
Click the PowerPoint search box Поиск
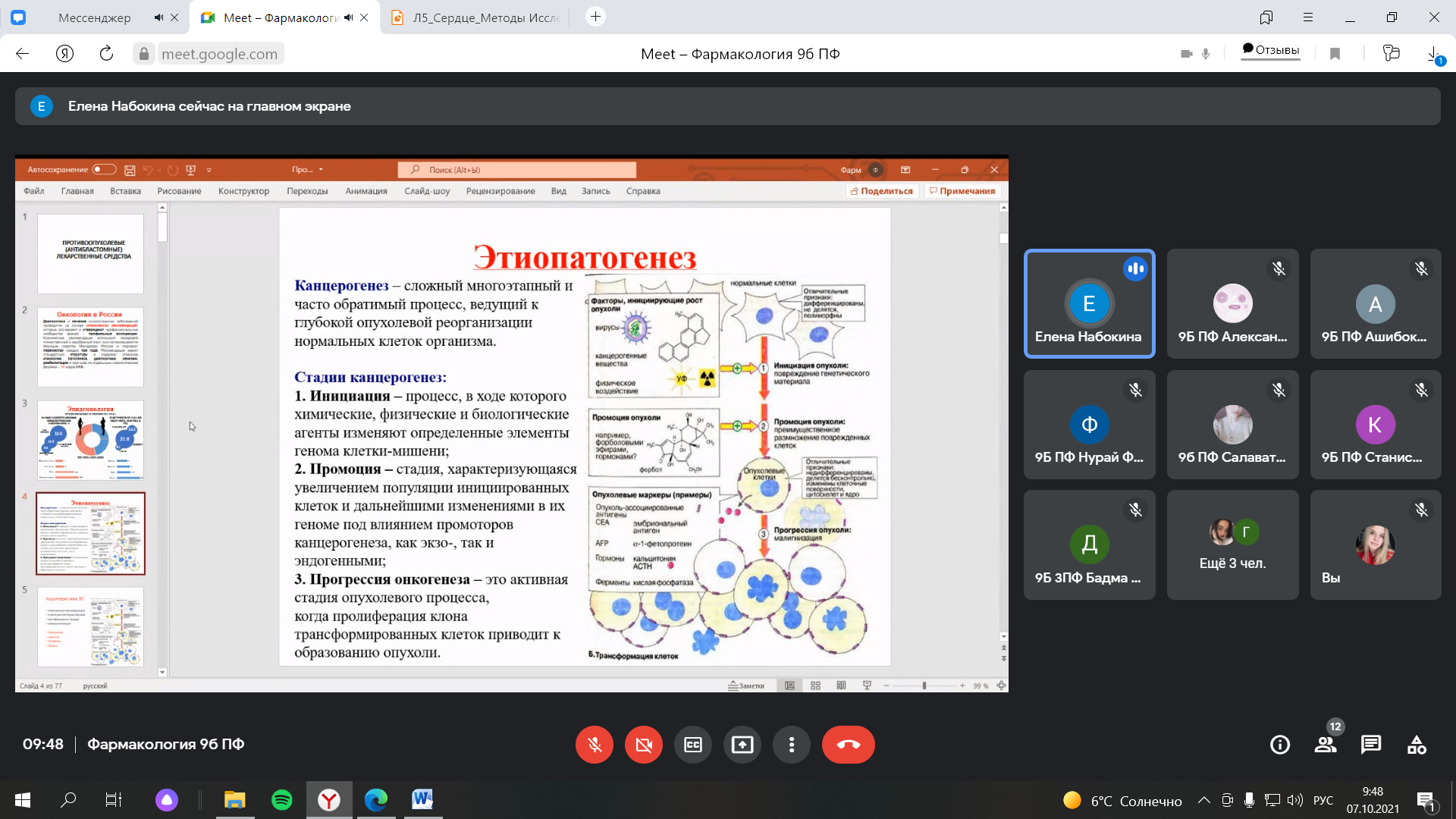coord(517,170)
